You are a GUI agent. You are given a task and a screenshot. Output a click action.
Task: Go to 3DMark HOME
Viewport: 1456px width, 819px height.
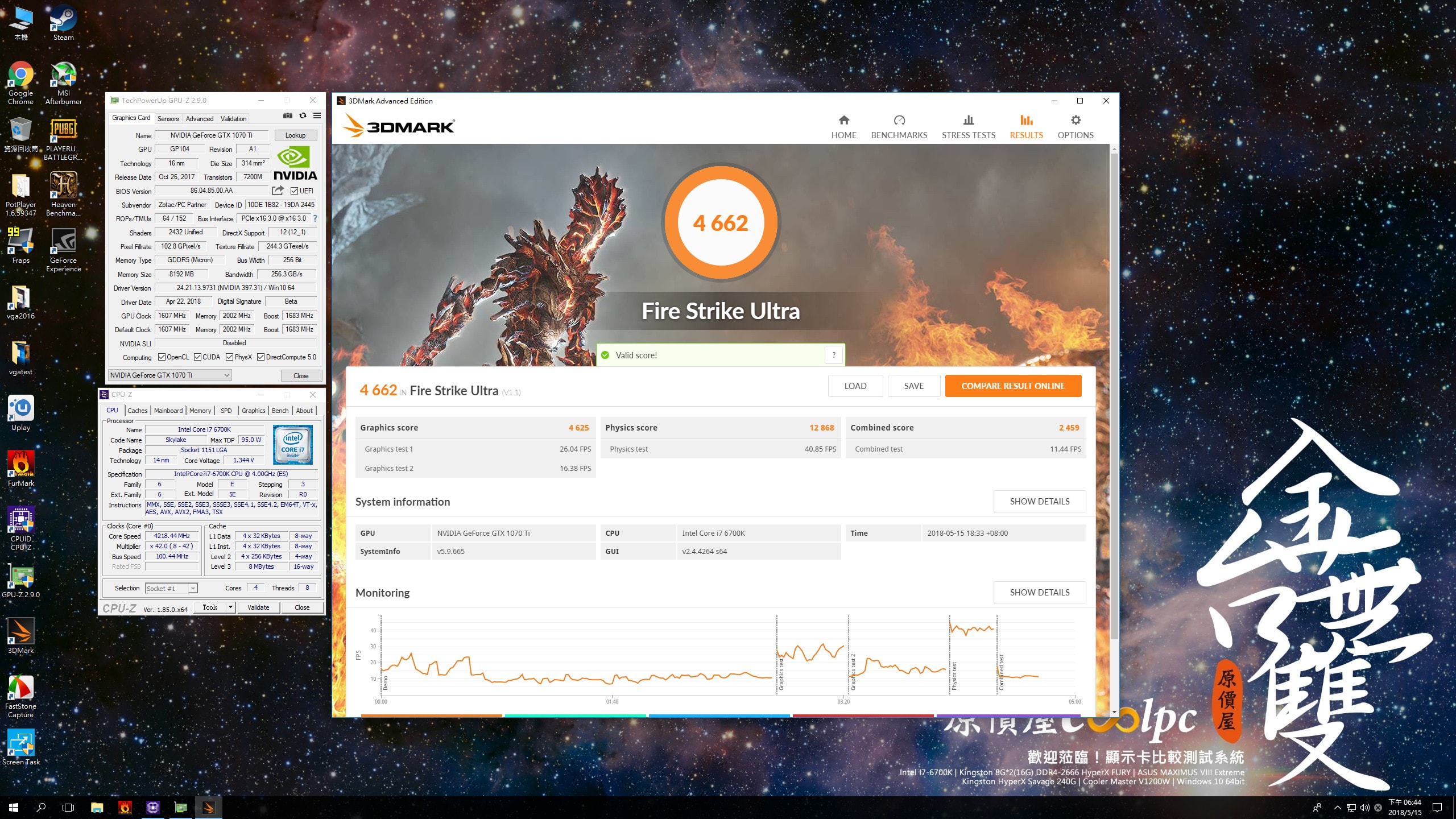(843, 127)
